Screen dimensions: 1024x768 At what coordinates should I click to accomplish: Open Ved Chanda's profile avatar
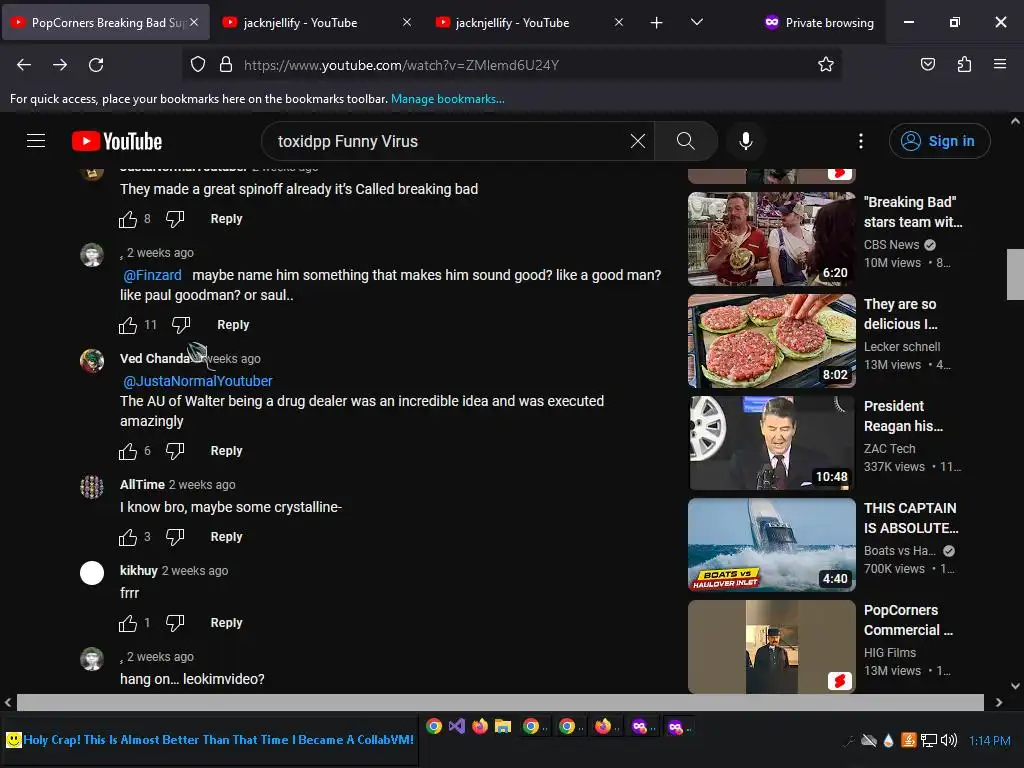coord(92,360)
